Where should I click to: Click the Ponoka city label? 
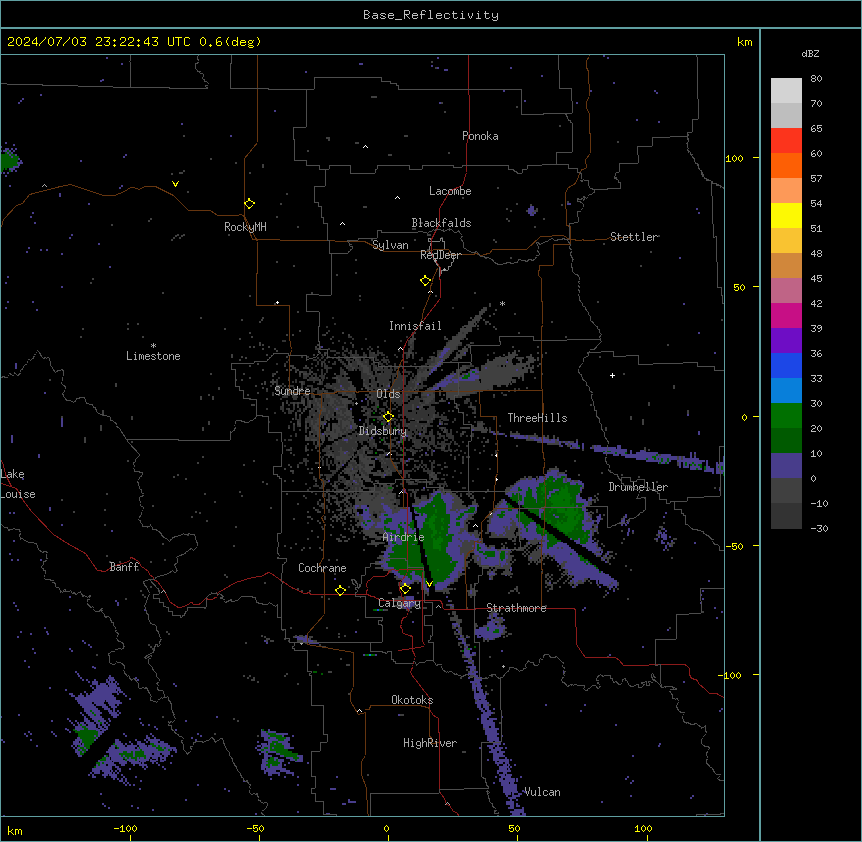[480, 136]
